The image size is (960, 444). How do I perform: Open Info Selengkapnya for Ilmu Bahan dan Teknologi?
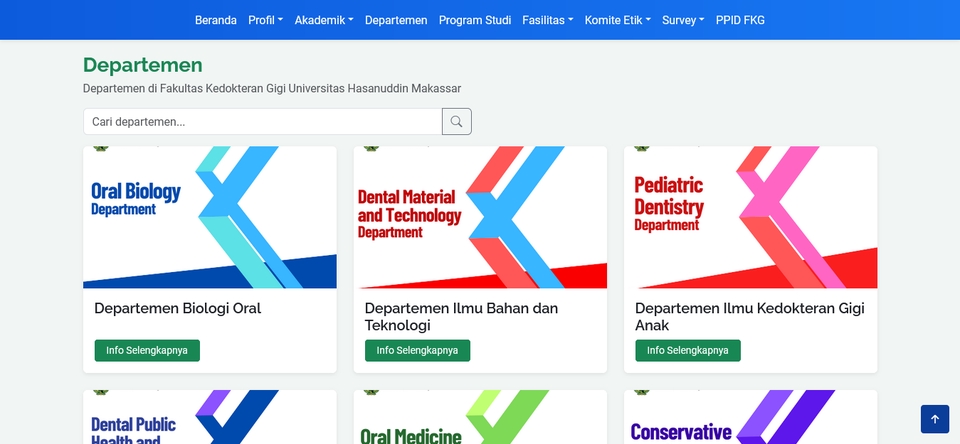418,350
